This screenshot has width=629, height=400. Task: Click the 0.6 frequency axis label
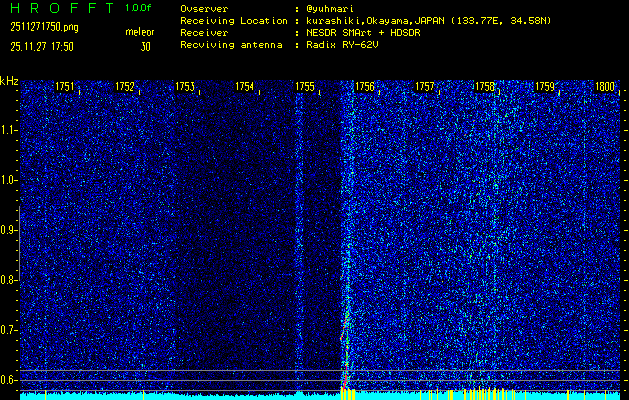[8, 380]
